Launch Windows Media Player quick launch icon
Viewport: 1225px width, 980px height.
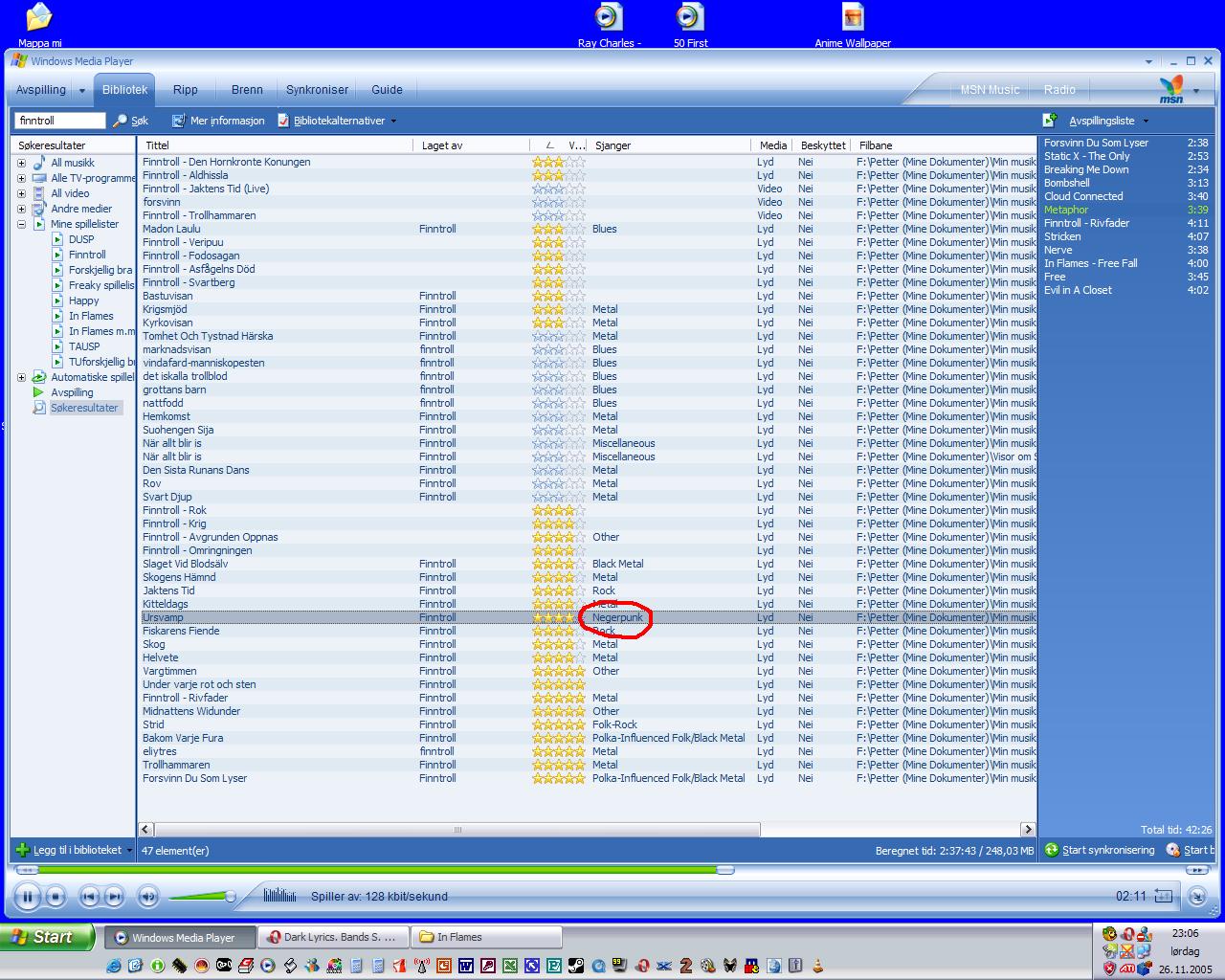[x=267, y=966]
